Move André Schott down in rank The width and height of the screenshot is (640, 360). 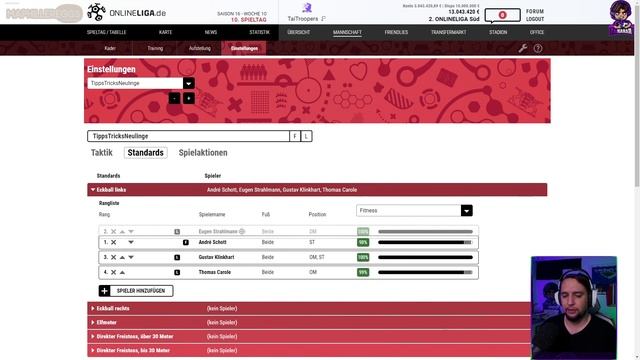[x=131, y=242]
